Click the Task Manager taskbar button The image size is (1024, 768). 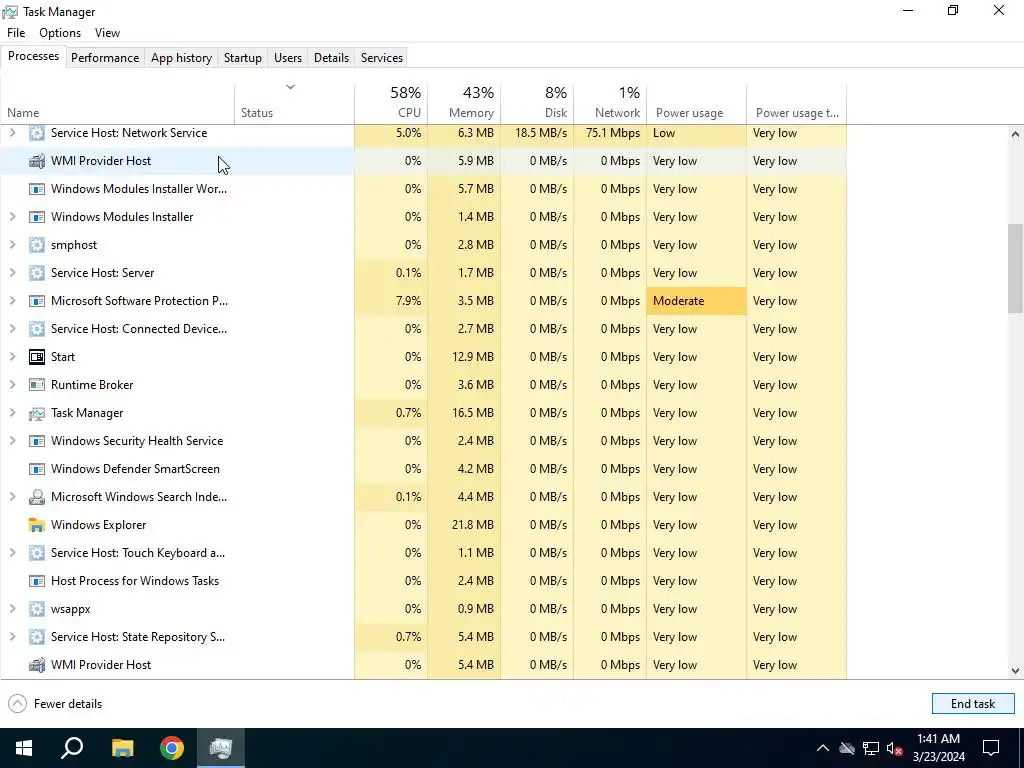click(x=221, y=748)
